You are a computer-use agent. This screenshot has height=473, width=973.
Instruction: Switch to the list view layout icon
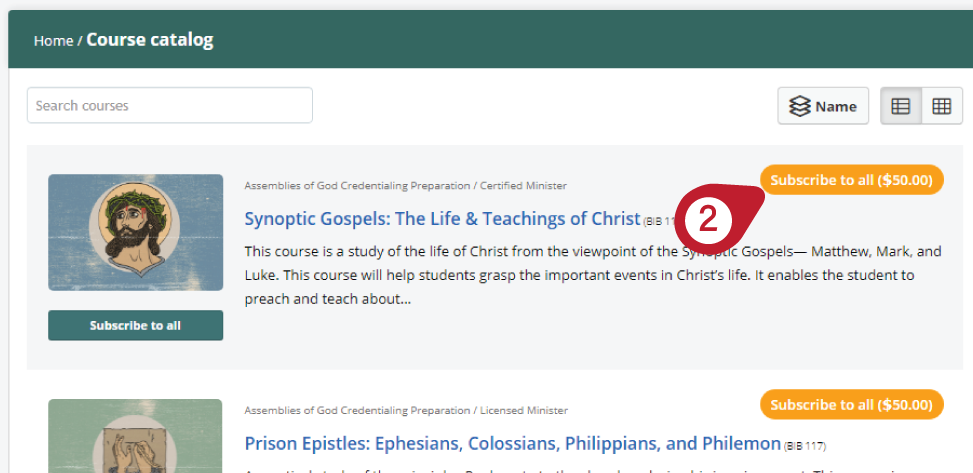900,106
